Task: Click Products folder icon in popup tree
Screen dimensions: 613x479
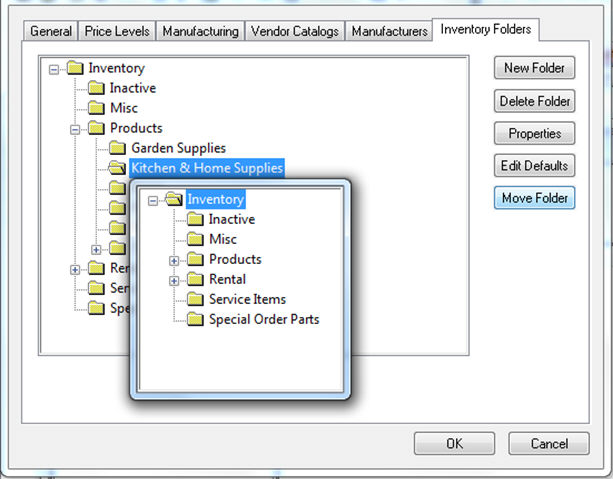Action: pyautogui.click(x=194, y=260)
